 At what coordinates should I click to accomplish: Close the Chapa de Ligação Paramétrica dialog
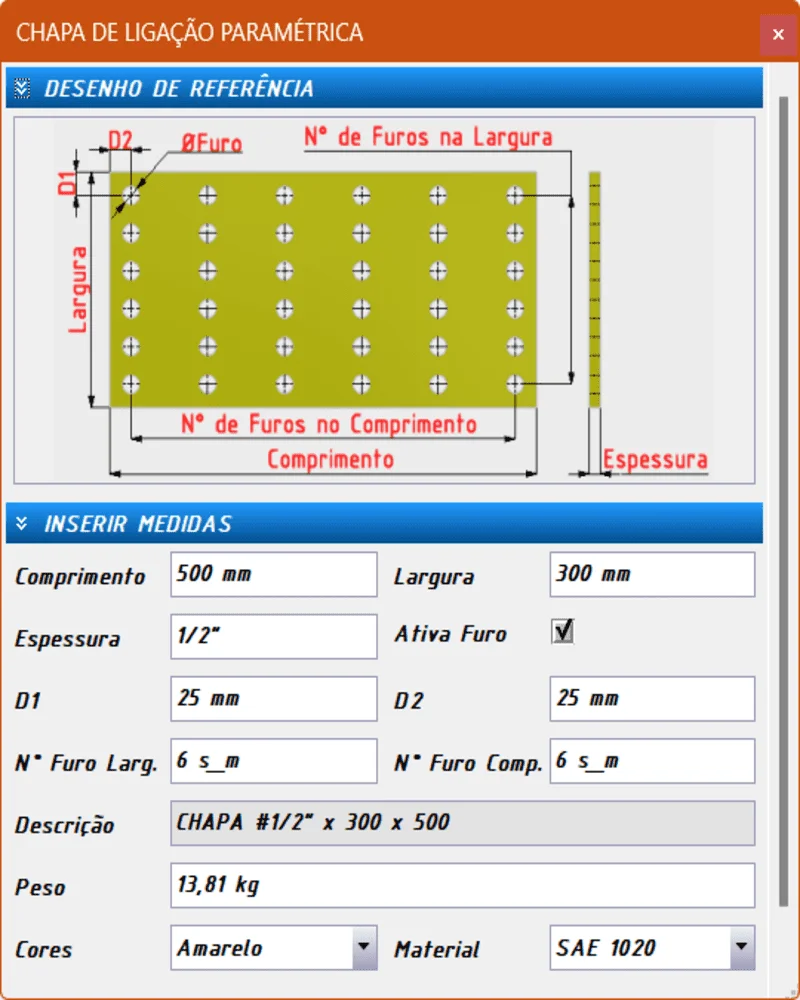click(x=778, y=34)
